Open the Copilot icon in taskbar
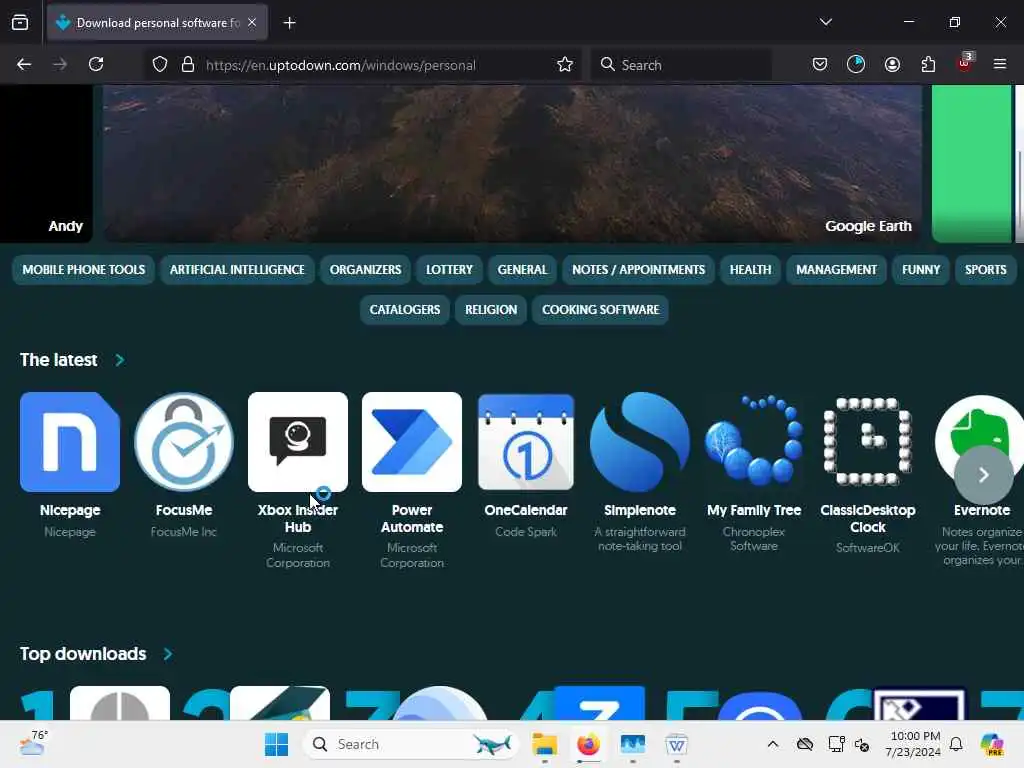 point(992,744)
